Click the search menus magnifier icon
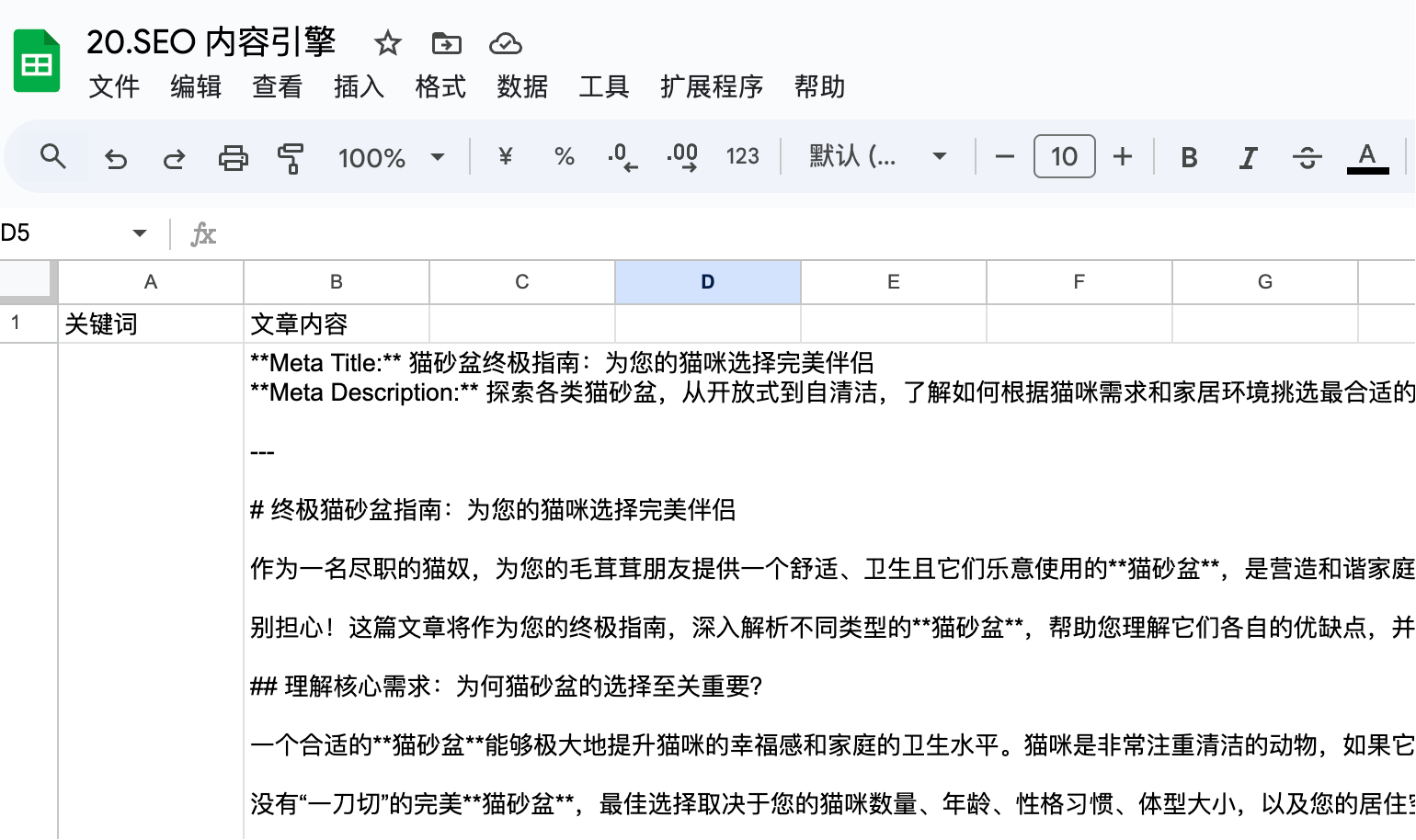 (x=53, y=157)
